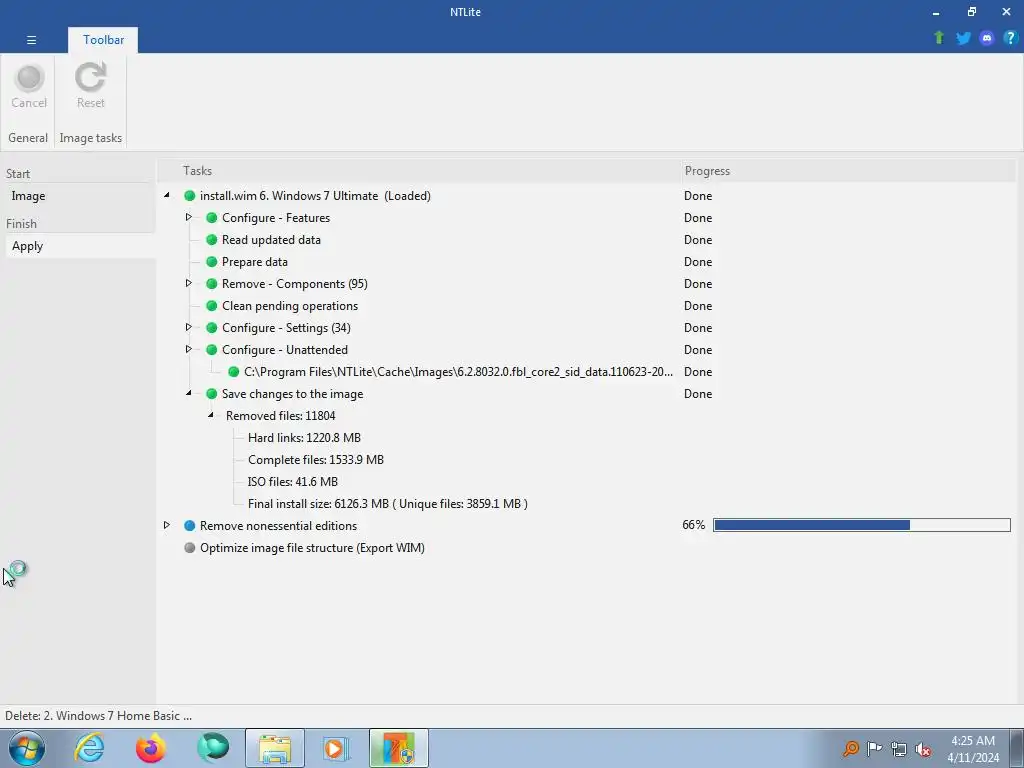Launch Internet Explorer from taskbar
The width and height of the screenshot is (1024, 768).
(x=89, y=748)
